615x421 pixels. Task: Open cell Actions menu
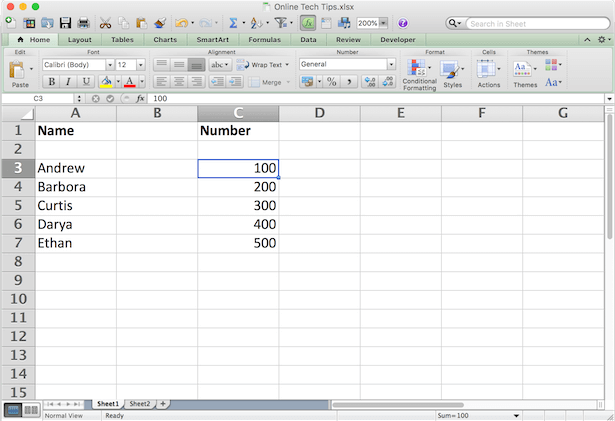pos(489,75)
